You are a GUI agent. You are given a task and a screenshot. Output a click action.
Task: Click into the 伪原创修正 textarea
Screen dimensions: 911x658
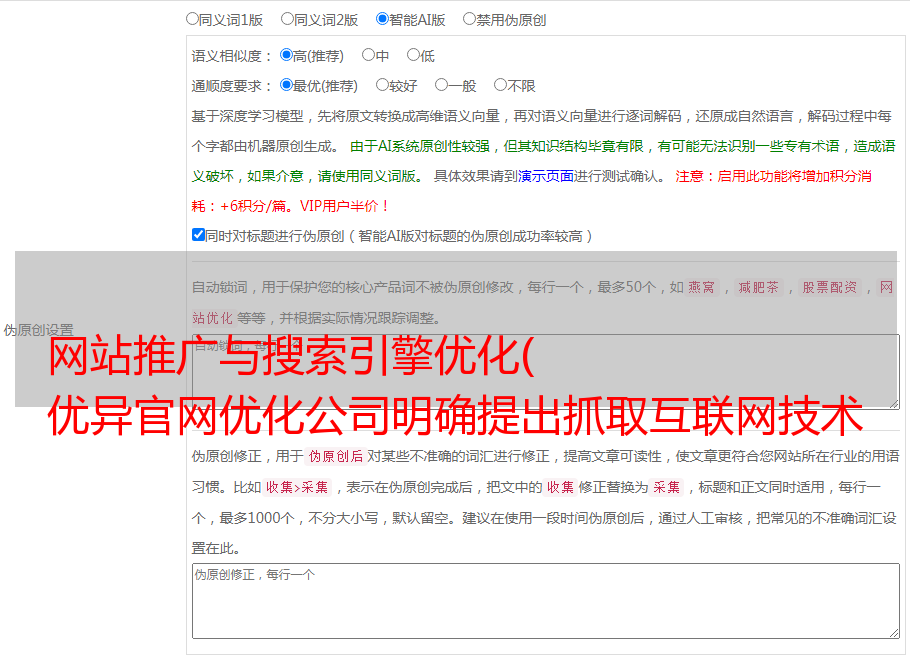coord(546,601)
